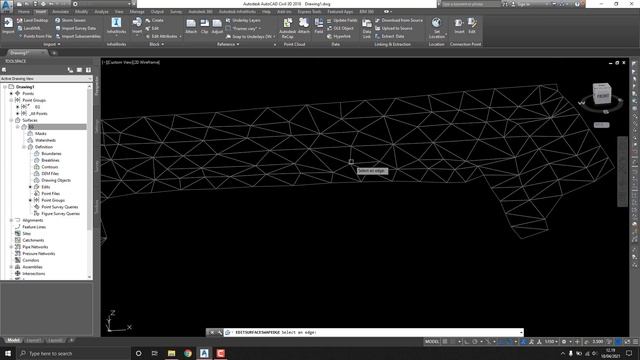Select Corridors in Toolspace
Viewport: 640px width, 360px height.
click(x=31, y=260)
